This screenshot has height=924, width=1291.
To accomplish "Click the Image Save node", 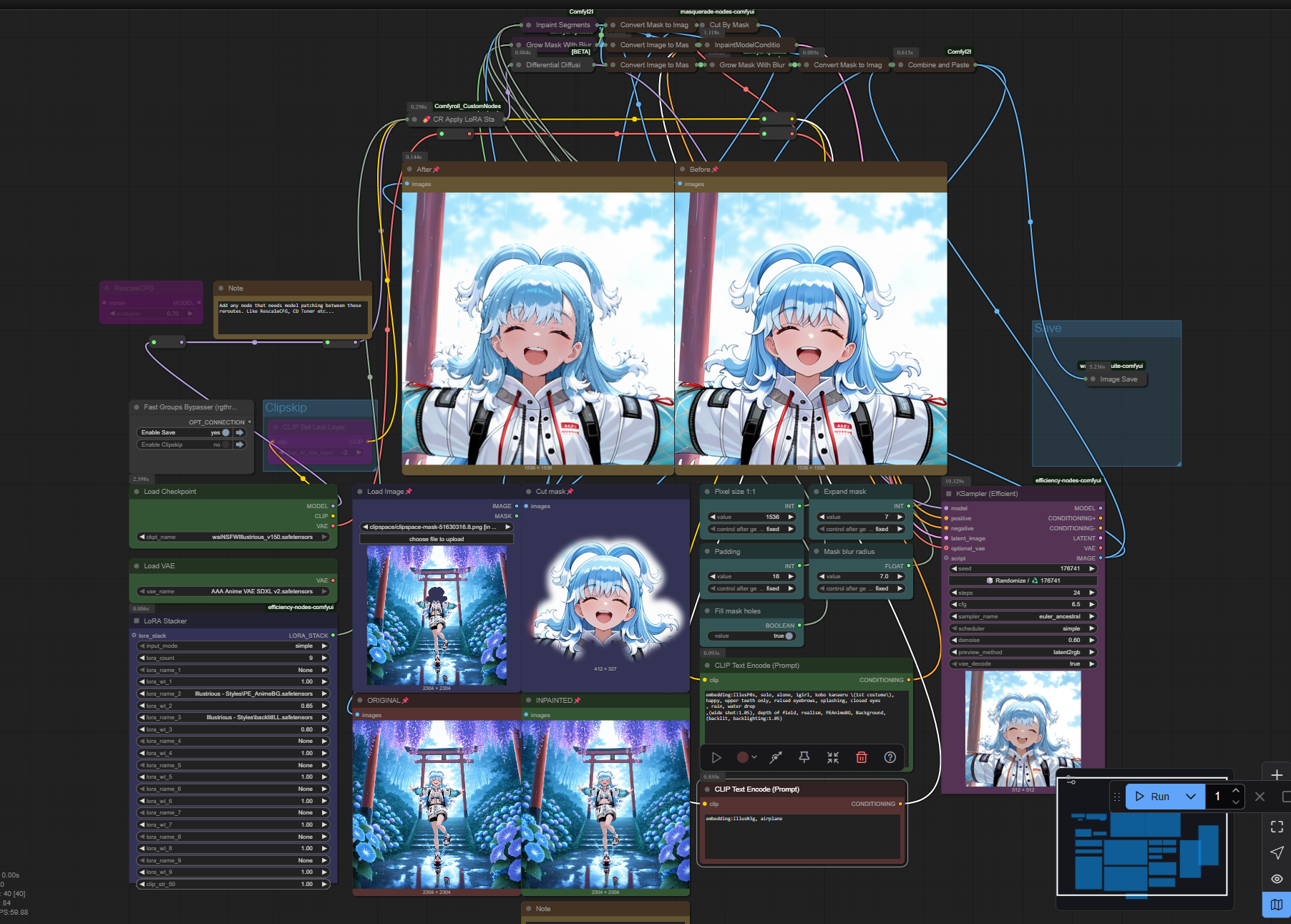I will point(1118,379).
